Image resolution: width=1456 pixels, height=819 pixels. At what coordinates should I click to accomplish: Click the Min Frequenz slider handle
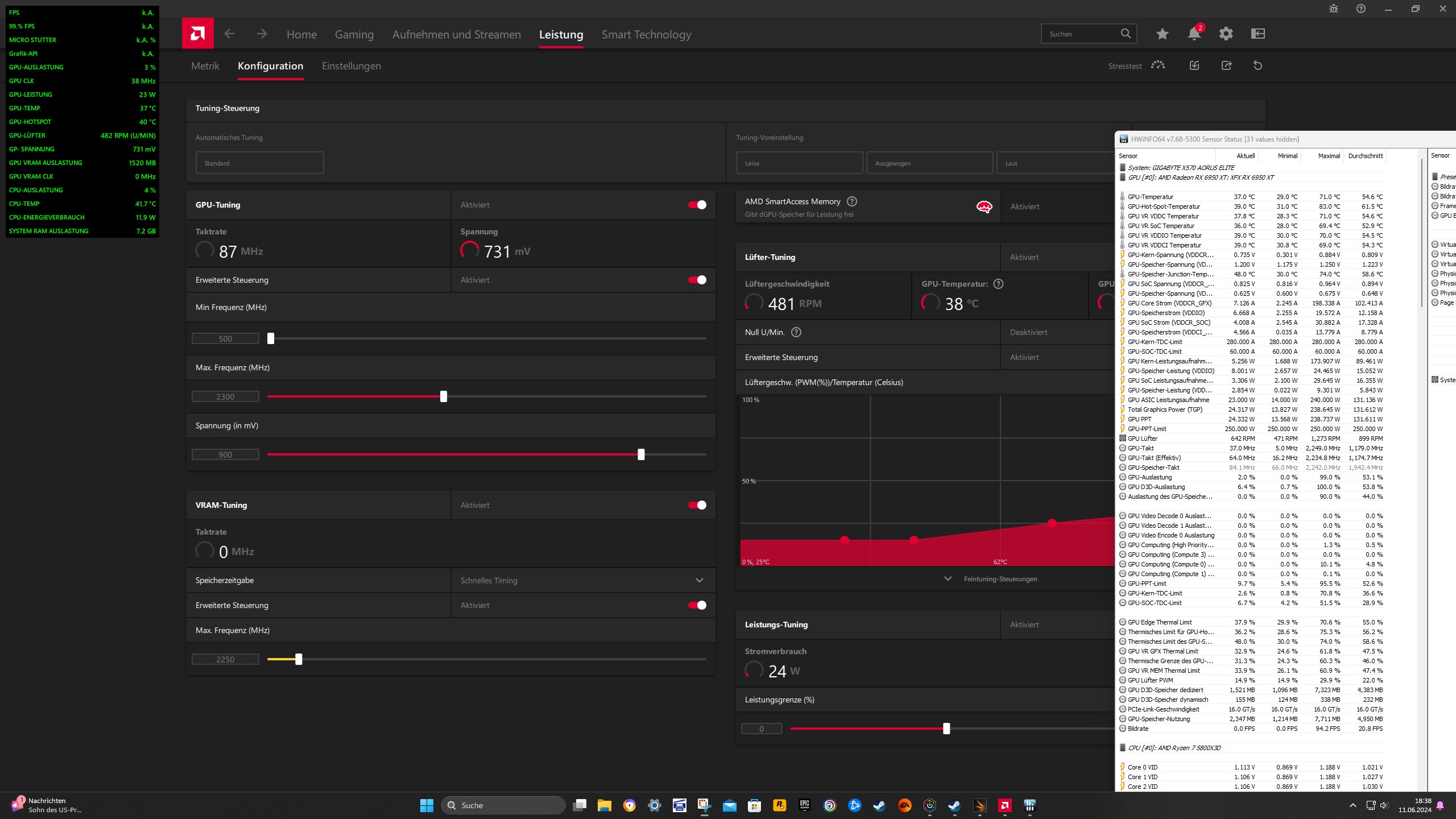[x=271, y=338]
